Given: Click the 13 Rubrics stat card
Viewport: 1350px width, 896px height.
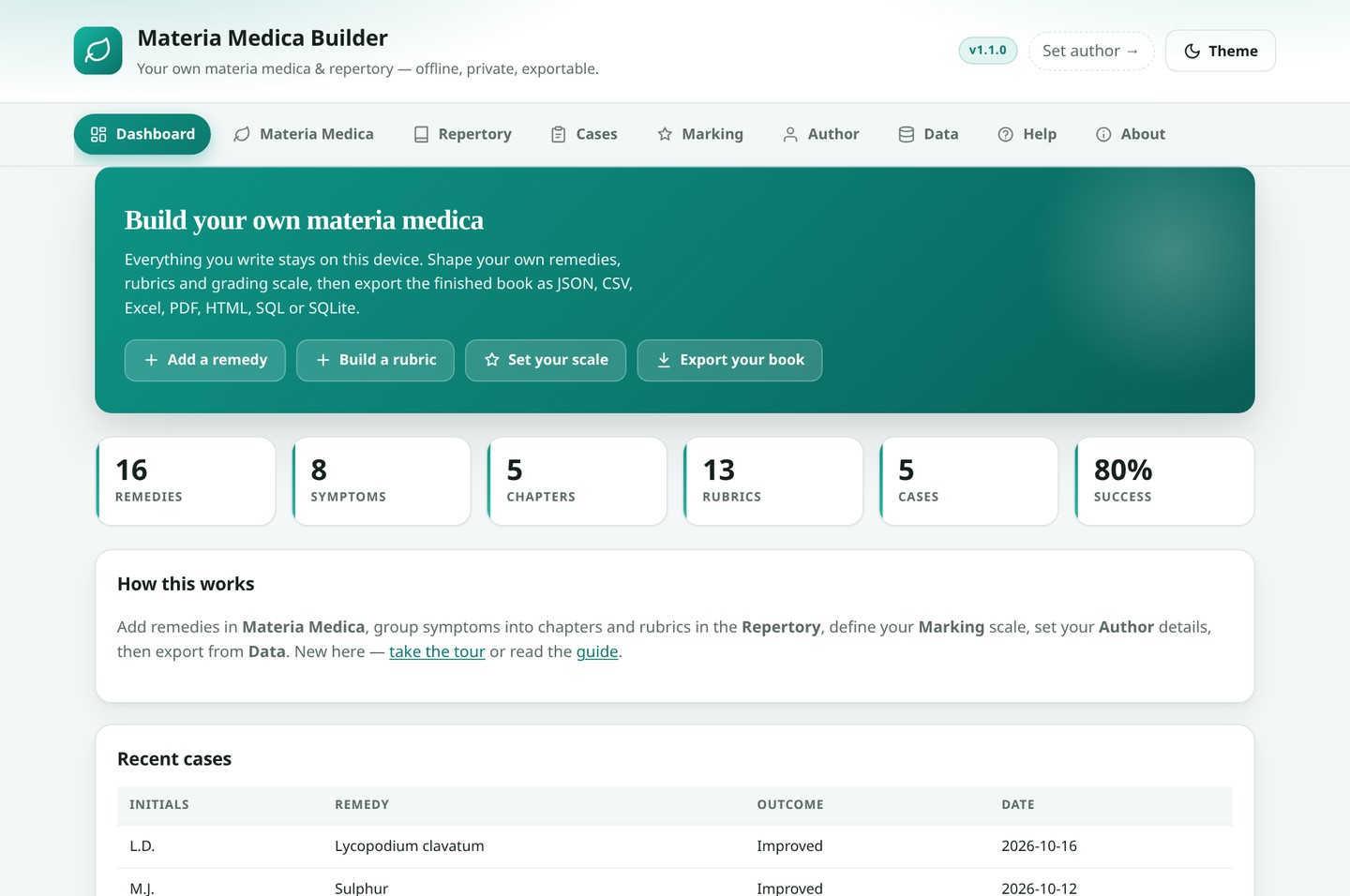Looking at the screenshot, I should click(773, 482).
